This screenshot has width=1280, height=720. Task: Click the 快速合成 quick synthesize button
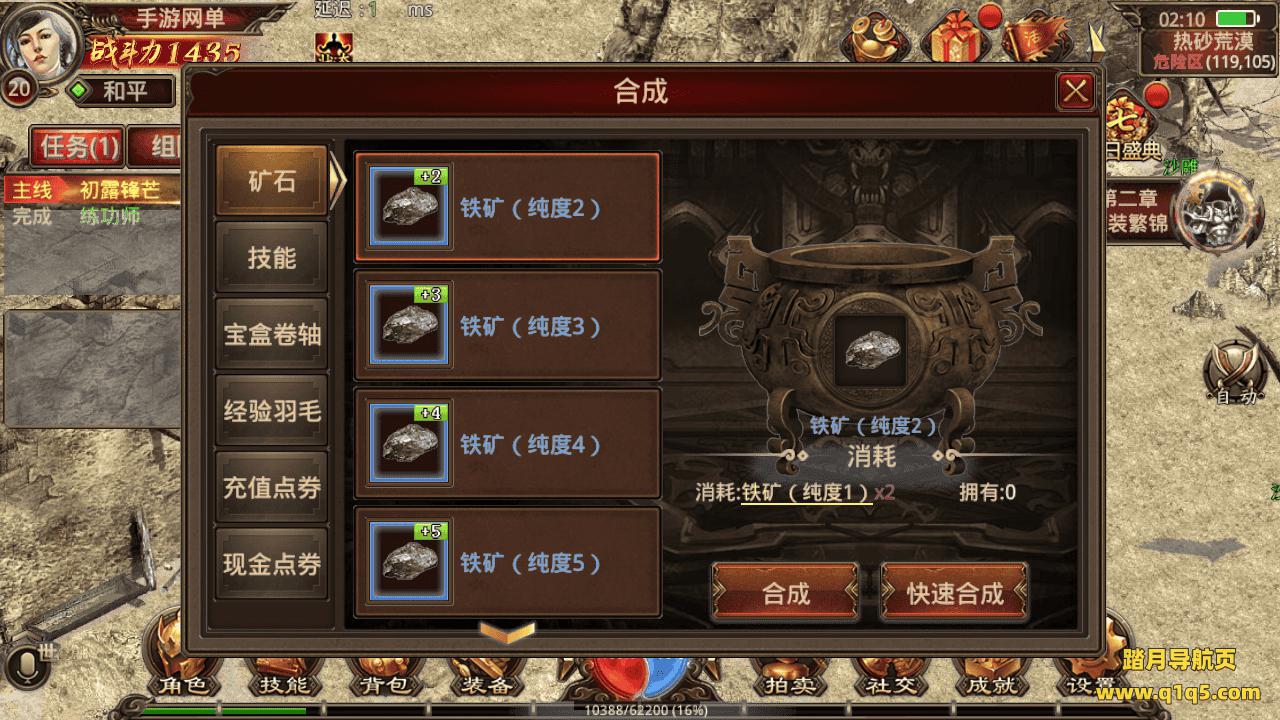pyautogui.click(x=955, y=593)
